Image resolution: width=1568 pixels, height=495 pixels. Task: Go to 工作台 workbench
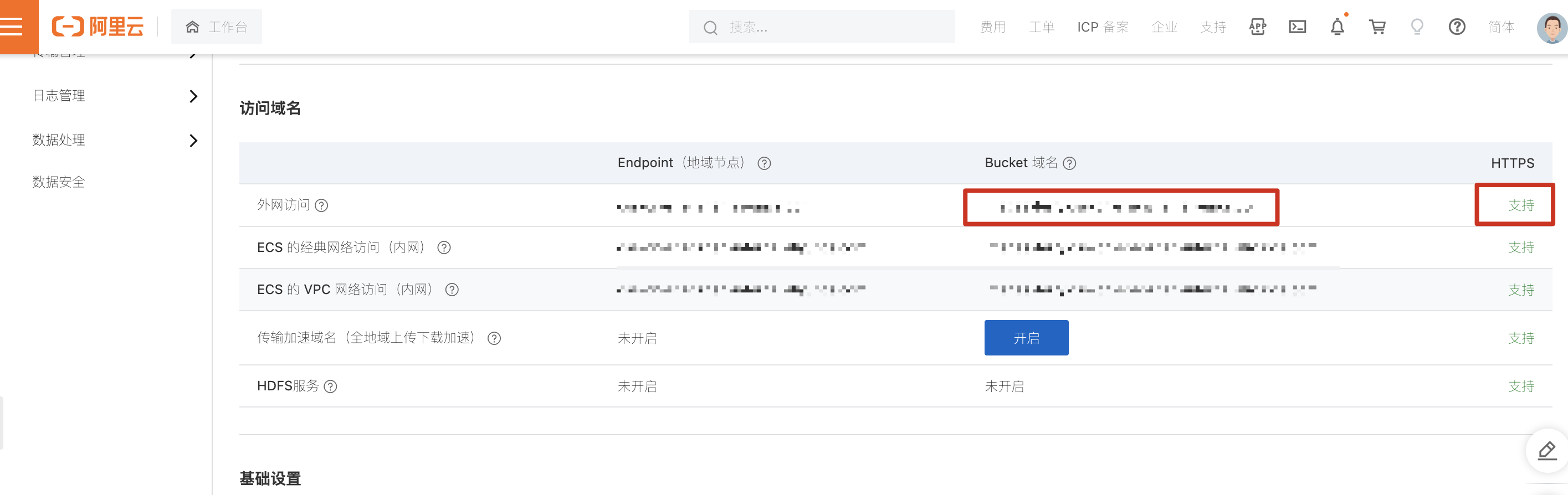217,27
